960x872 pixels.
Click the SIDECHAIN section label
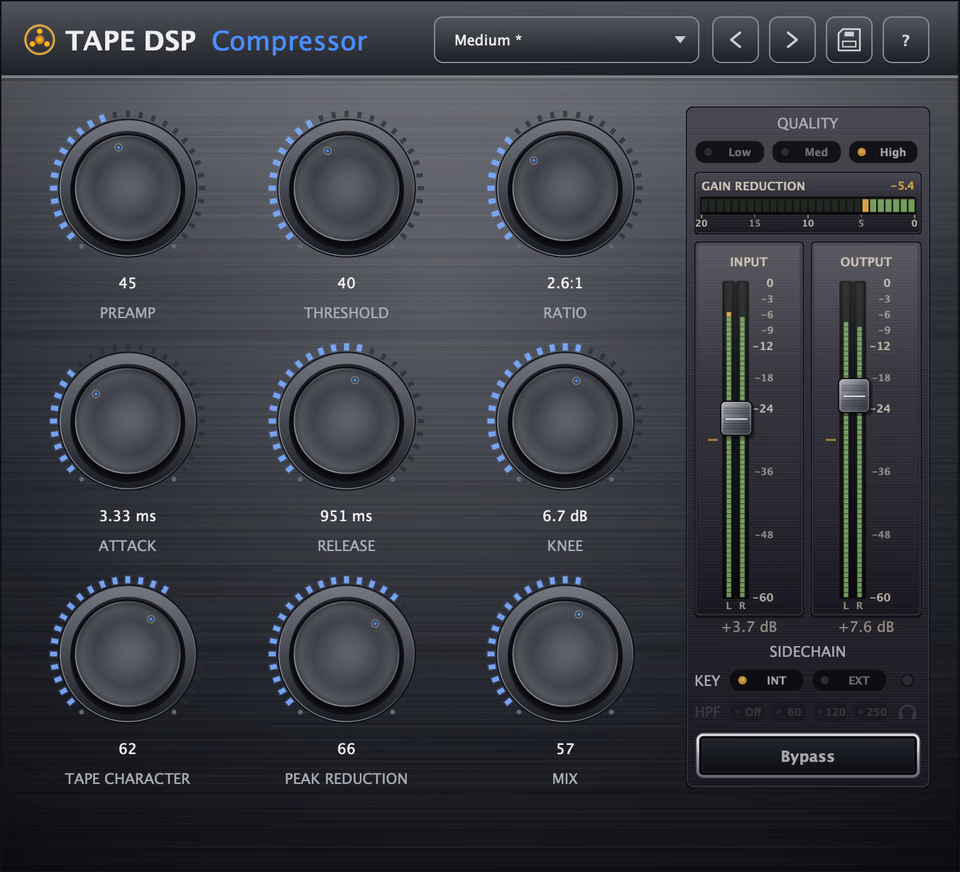click(808, 652)
